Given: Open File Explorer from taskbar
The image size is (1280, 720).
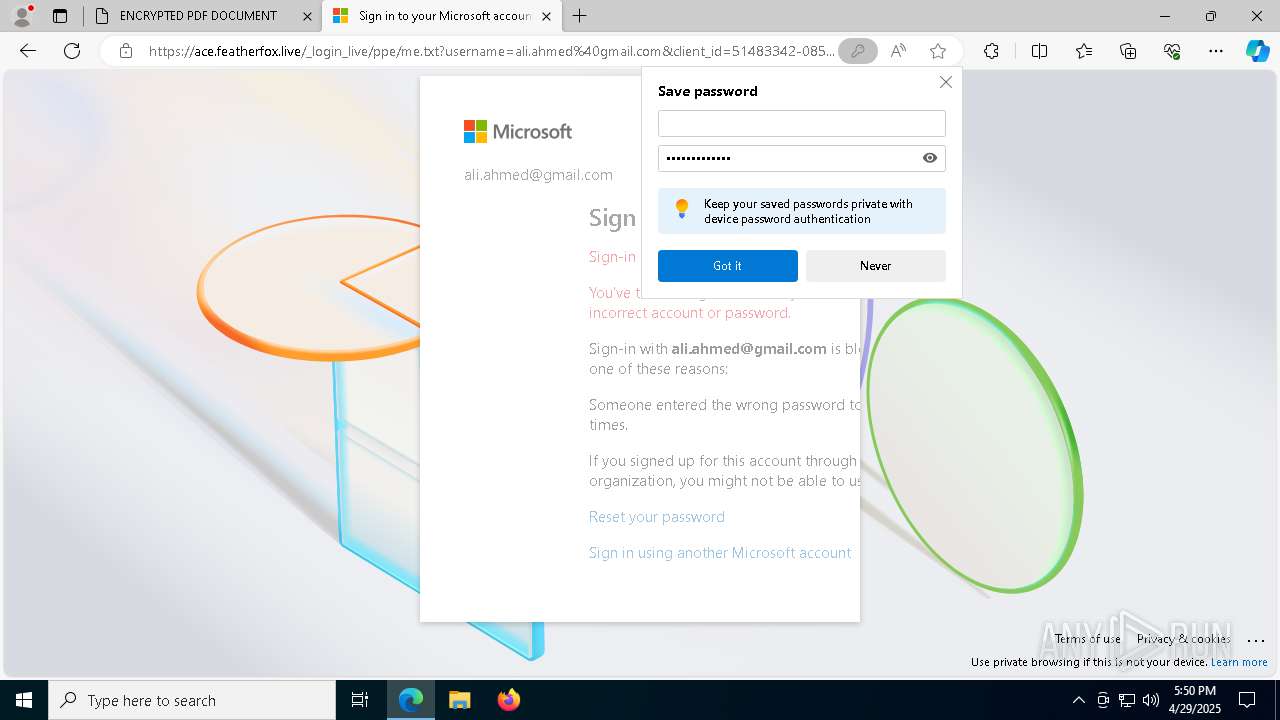Looking at the screenshot, I should 459,700.
